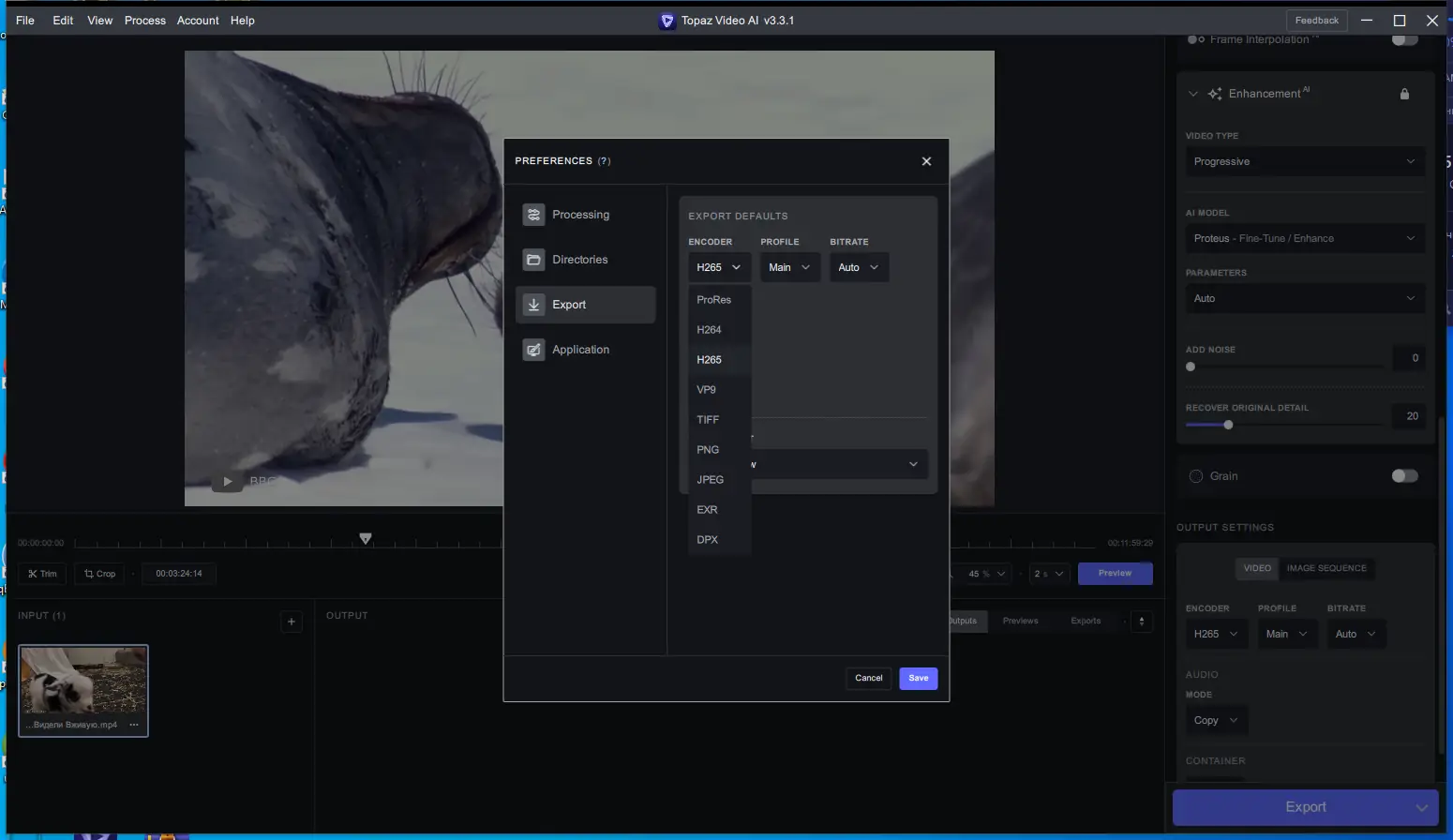
Task: Click the Recover Original Detail slider handle
Action: tap(1228, 425)
